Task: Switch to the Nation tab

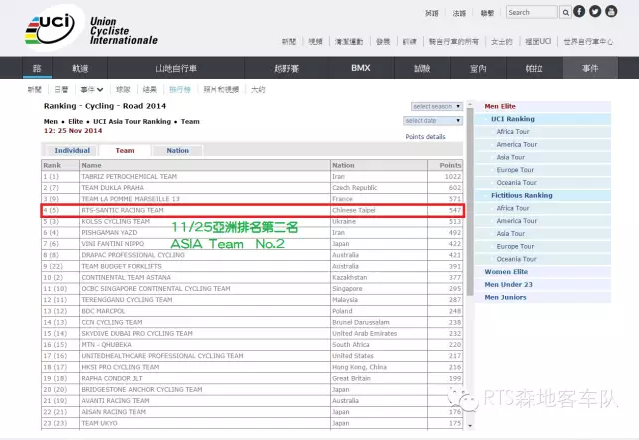Action: tap(178, 150)
